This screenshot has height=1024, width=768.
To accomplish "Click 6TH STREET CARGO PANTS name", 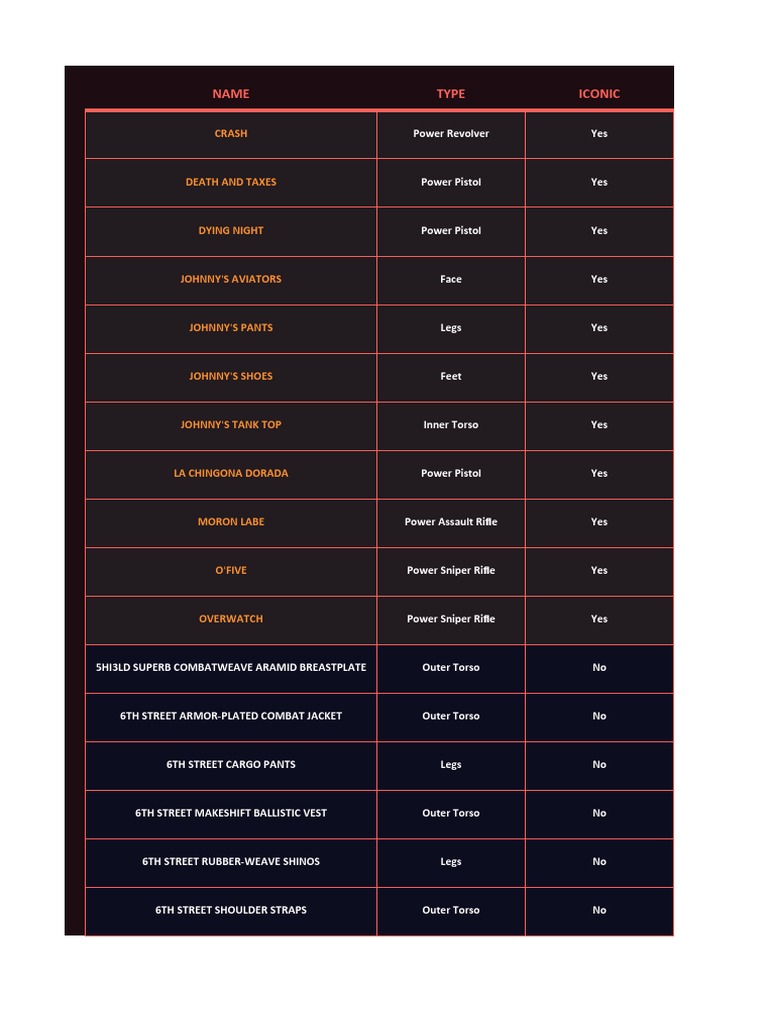I will pyautogui.click(x=231, y=764).
